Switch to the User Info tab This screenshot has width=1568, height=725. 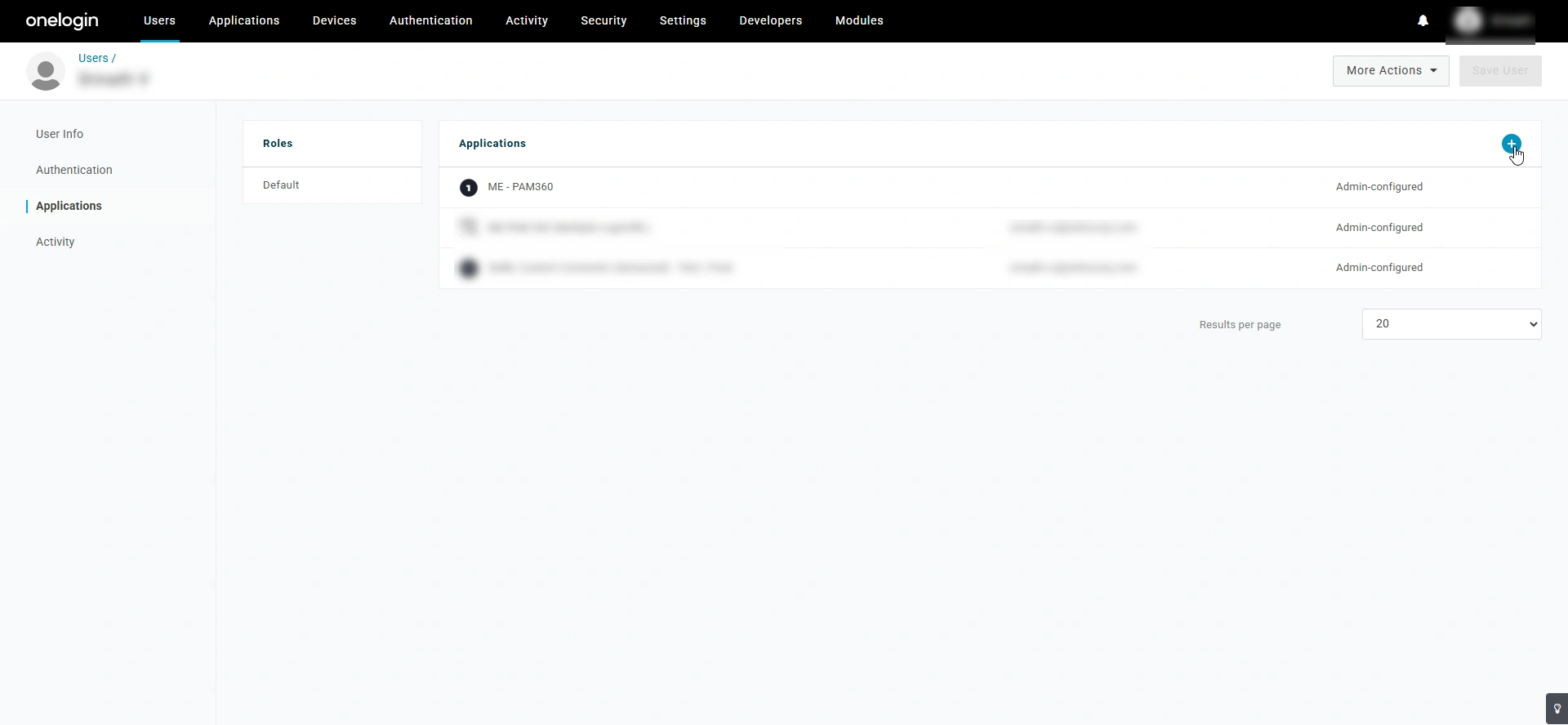pyautogui.click(x=60, y=134)
